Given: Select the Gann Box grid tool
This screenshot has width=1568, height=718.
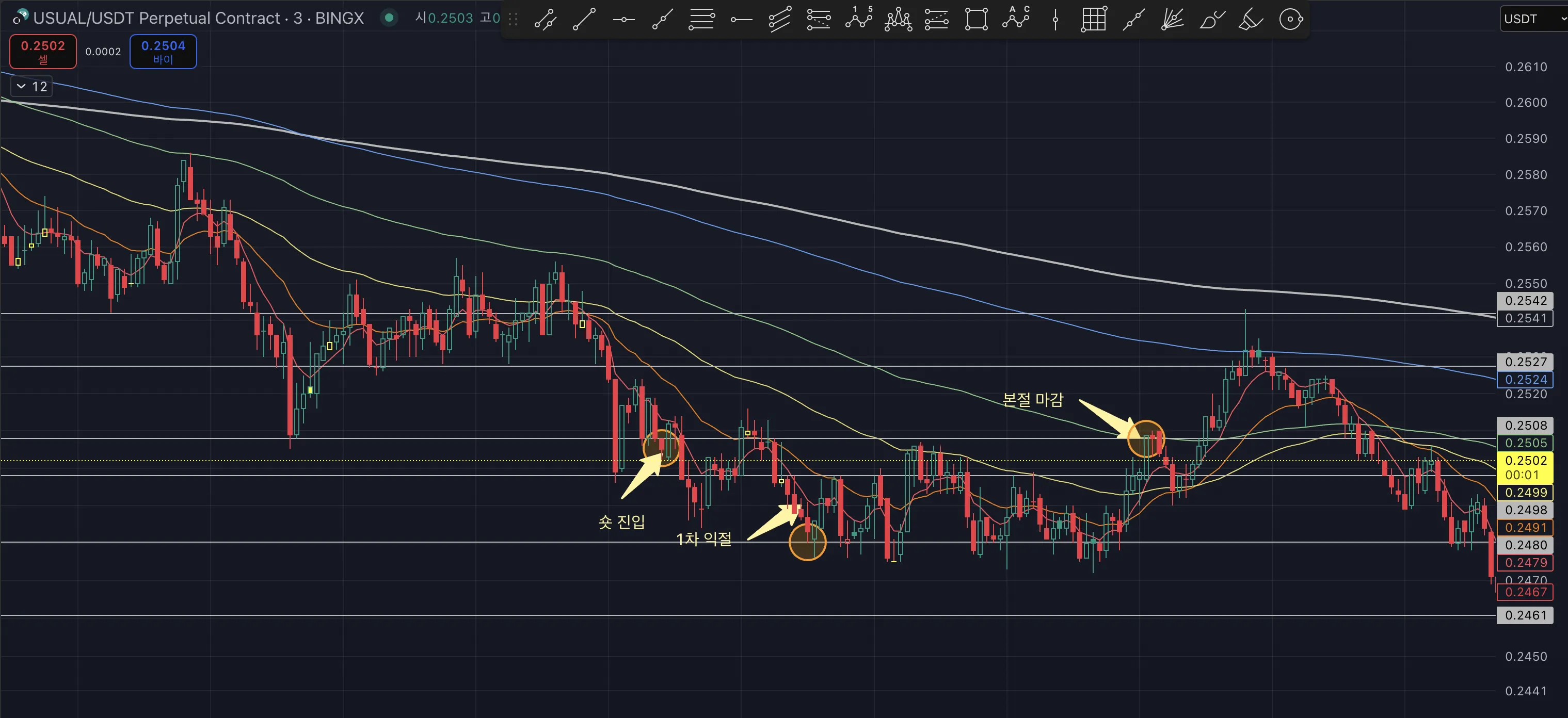Looking at the screenshot, I should (x=1094, y=20).
